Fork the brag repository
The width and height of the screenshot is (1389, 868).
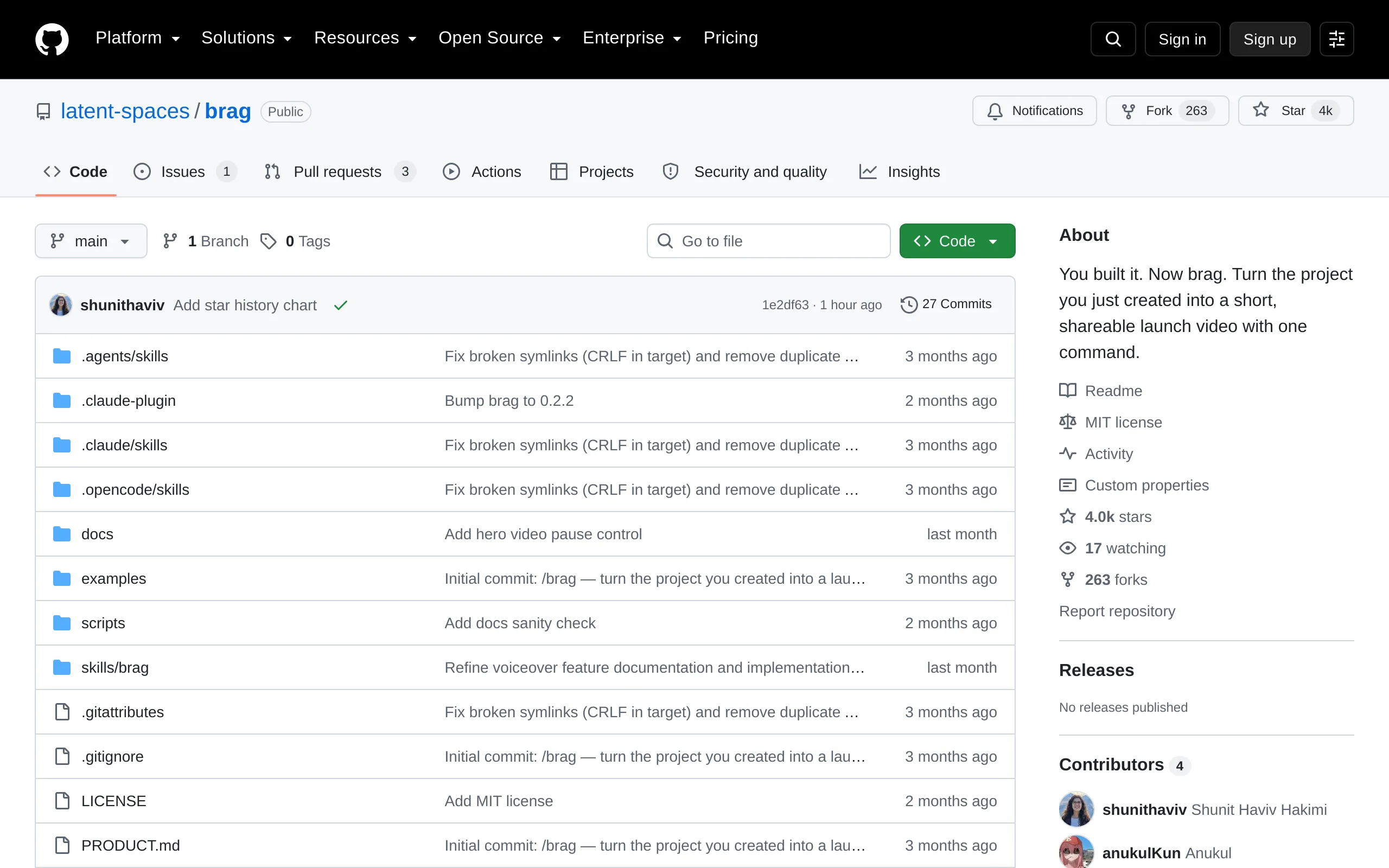click(x=1167, y=111)
